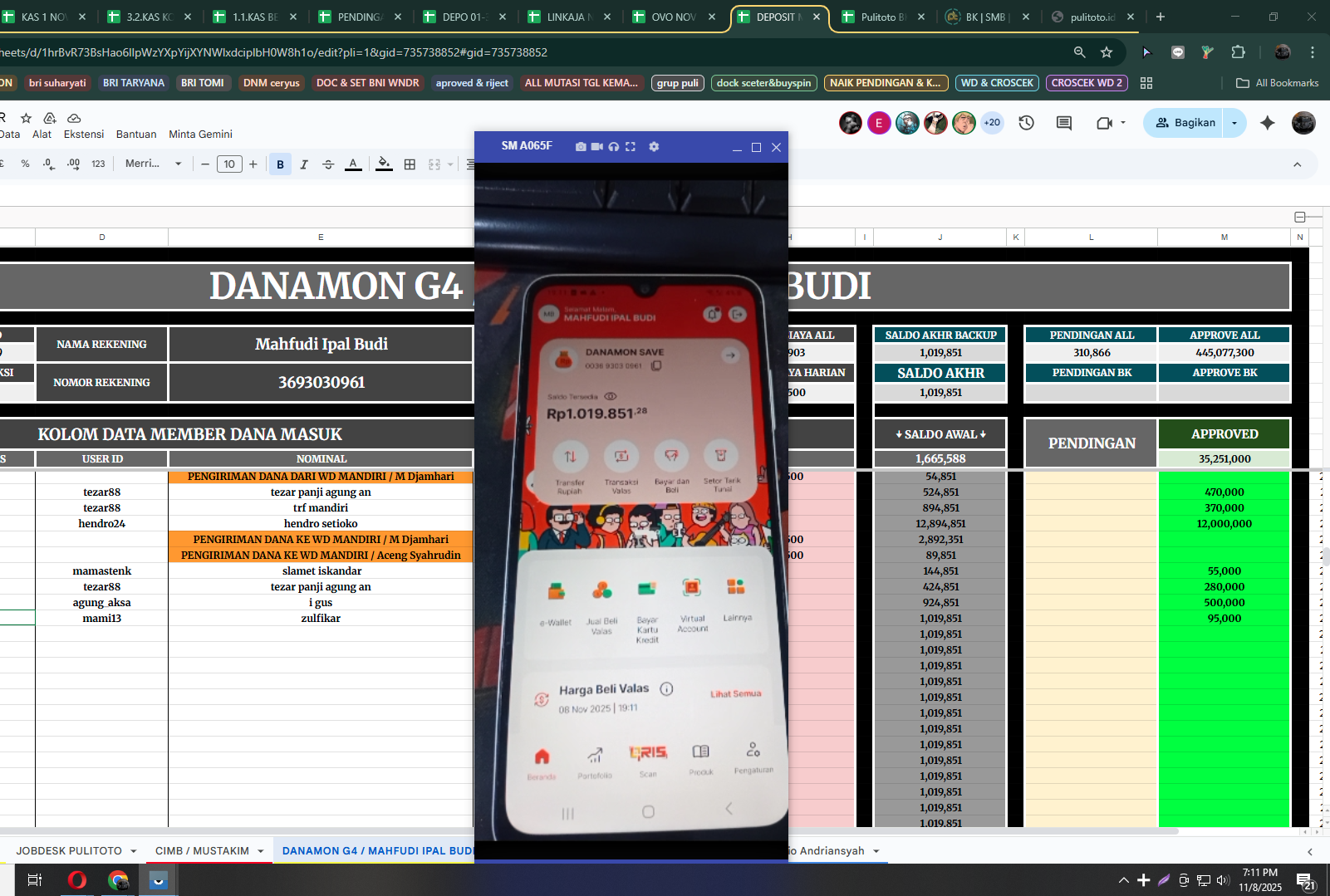Edit the font size field

[229, 164]
